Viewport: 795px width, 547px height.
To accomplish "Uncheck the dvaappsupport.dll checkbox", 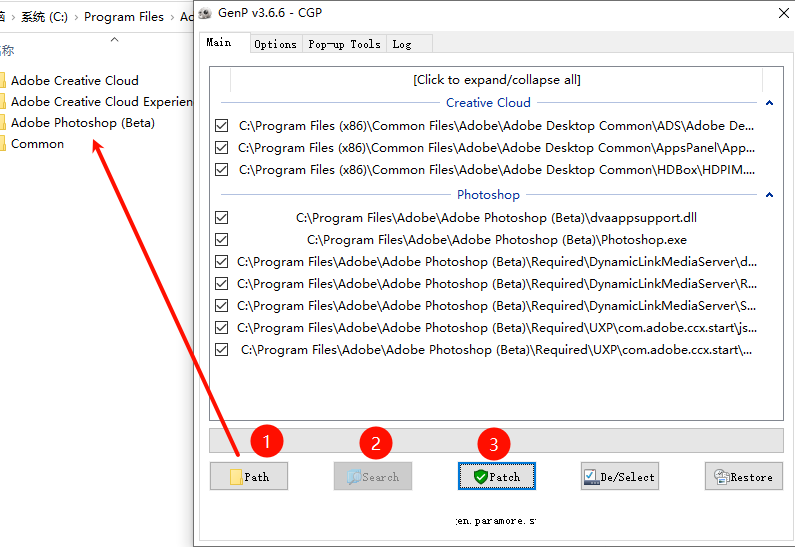I will (222, 217).
